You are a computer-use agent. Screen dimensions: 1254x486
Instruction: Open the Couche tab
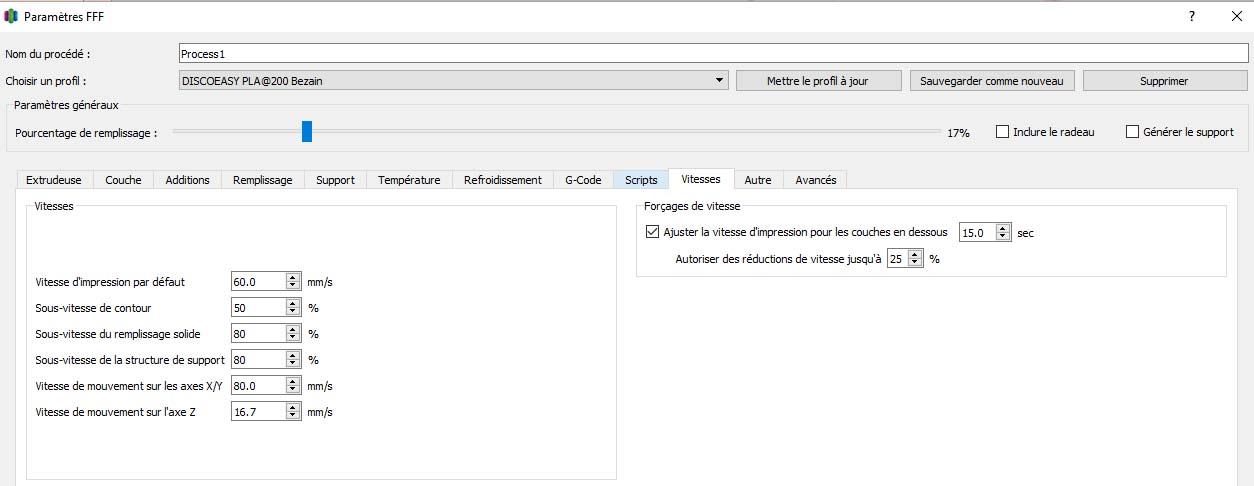point(123,180)
